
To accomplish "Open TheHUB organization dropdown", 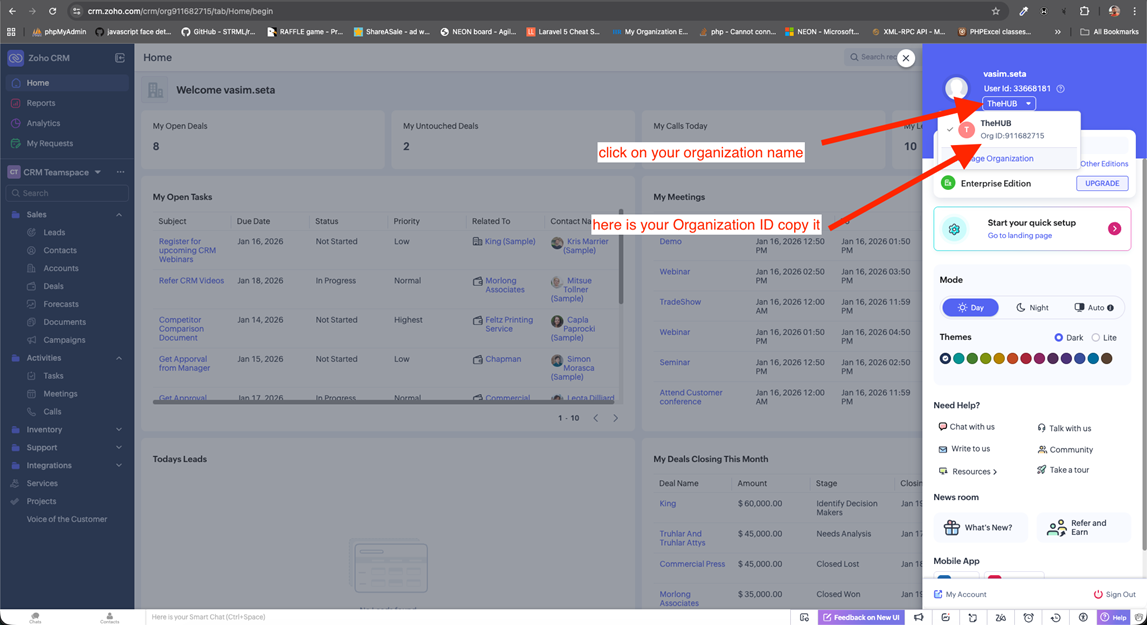I will (x=1008, y=104).
